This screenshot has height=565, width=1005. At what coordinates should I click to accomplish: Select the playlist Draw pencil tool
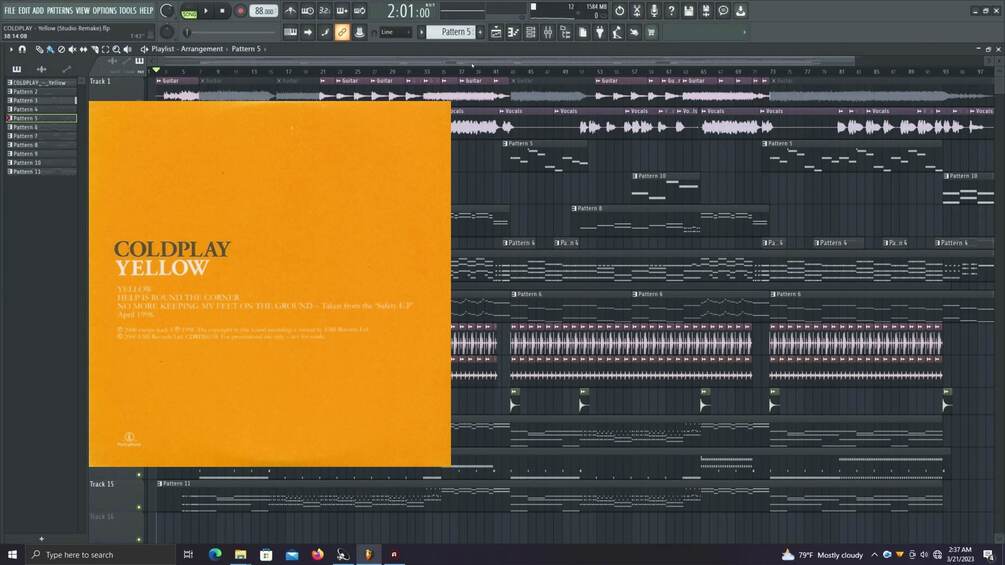[x=39, y=49]
